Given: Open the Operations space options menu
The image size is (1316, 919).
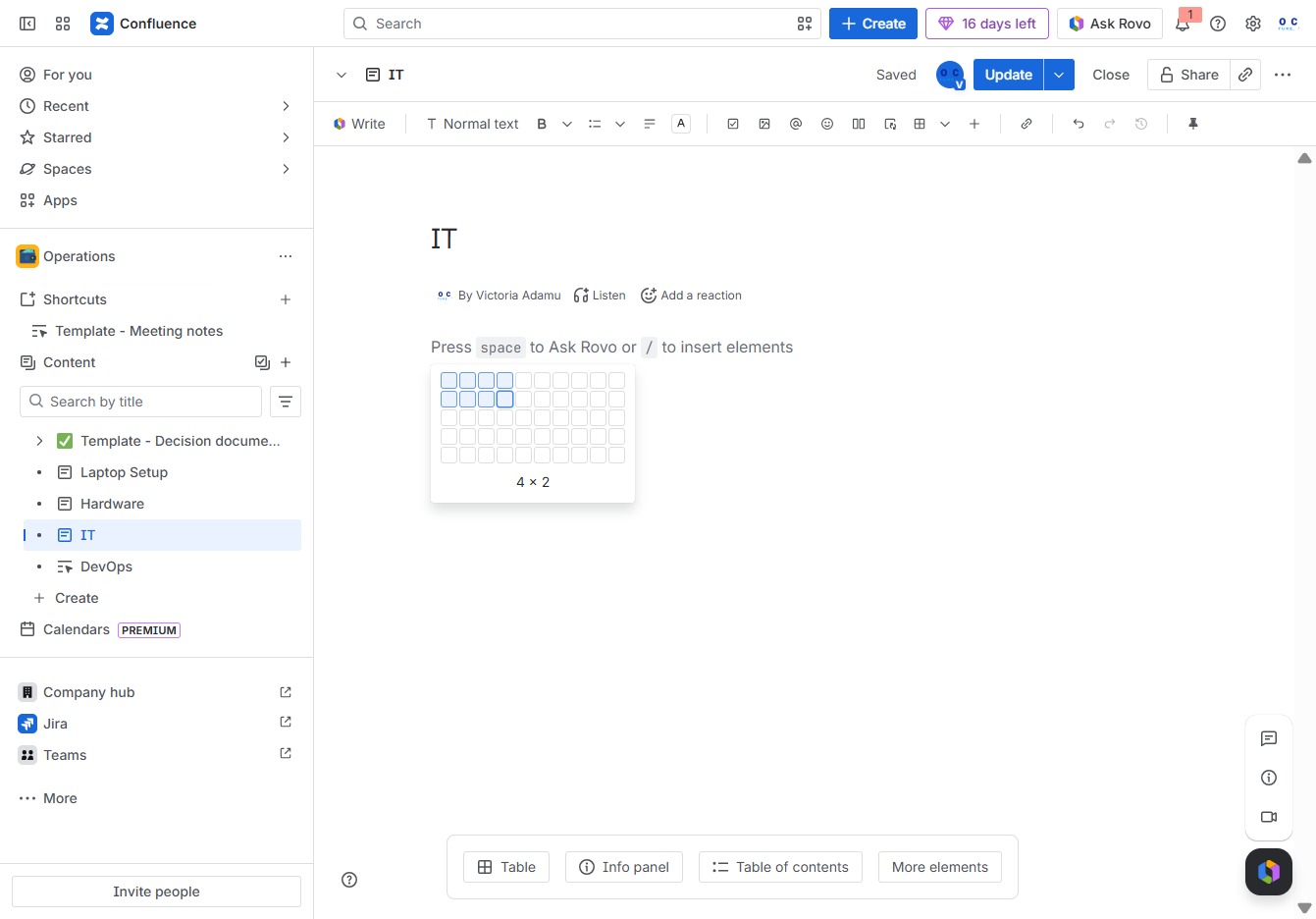Looking at the screenshot, I should (286, 256).
